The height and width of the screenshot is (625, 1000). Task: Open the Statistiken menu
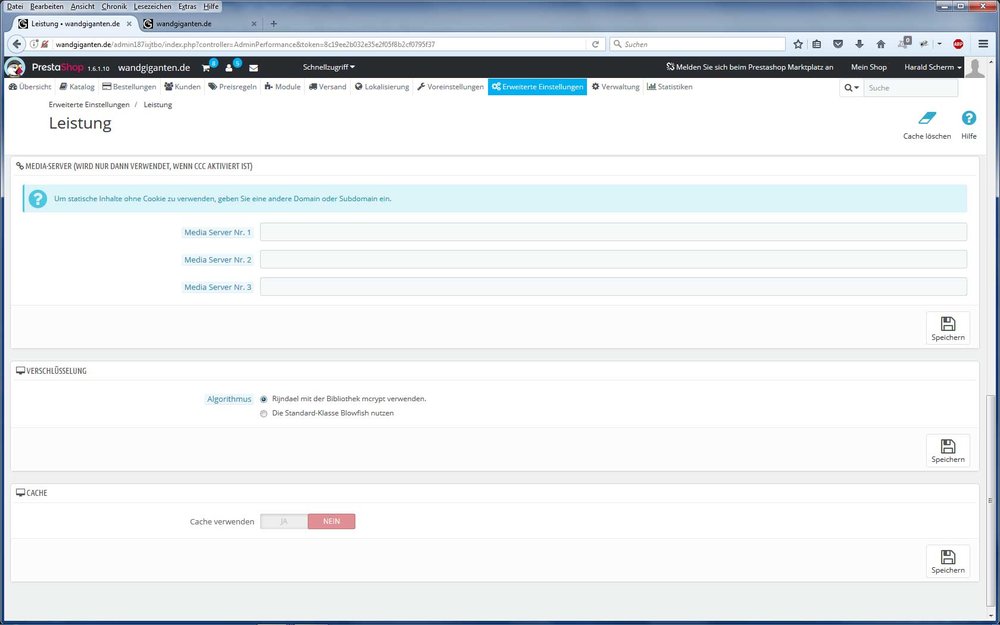pos(670,87)
